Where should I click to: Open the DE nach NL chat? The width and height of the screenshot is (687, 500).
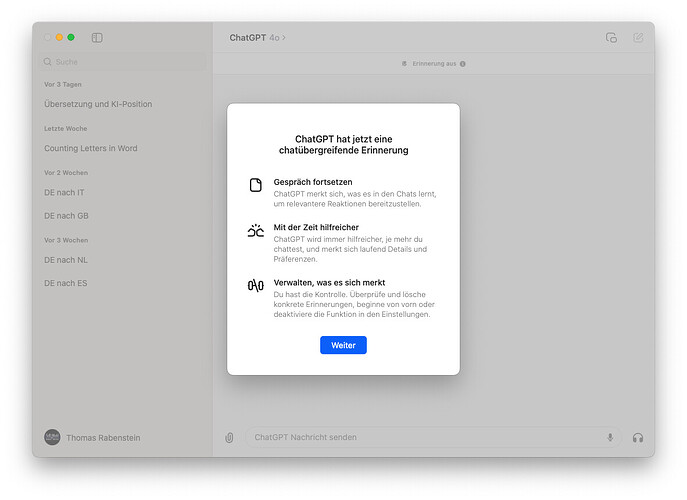click(66, 260)
